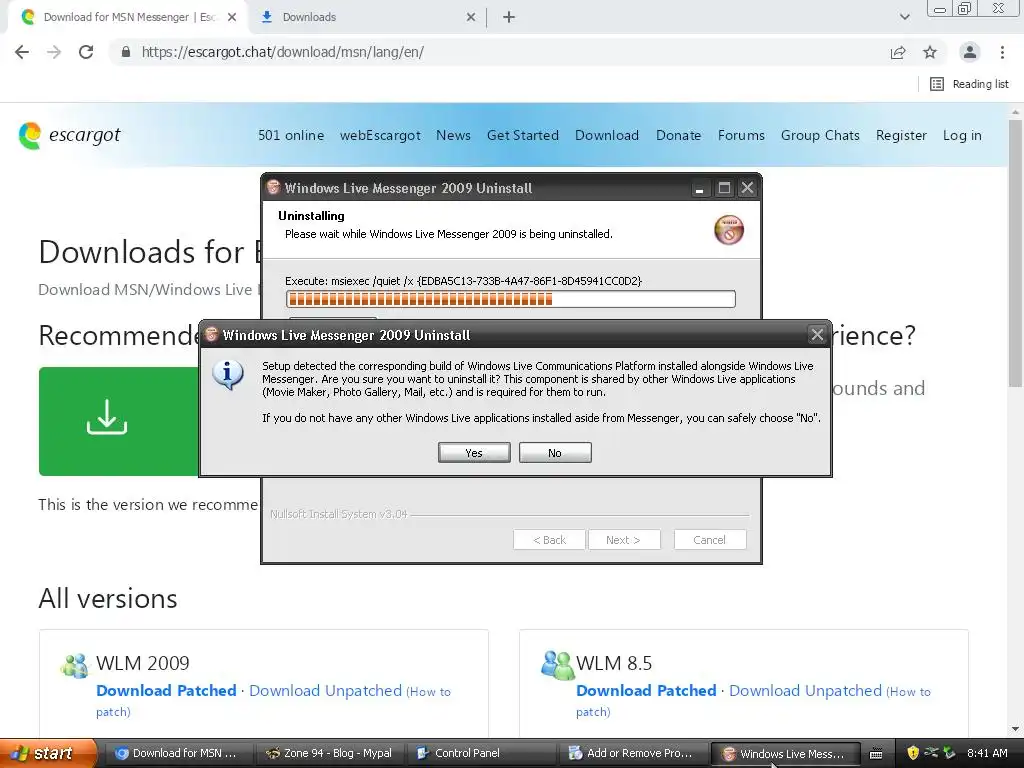
Task: Select the Download for MSN Messenger tab
Action: pos(127,17)
